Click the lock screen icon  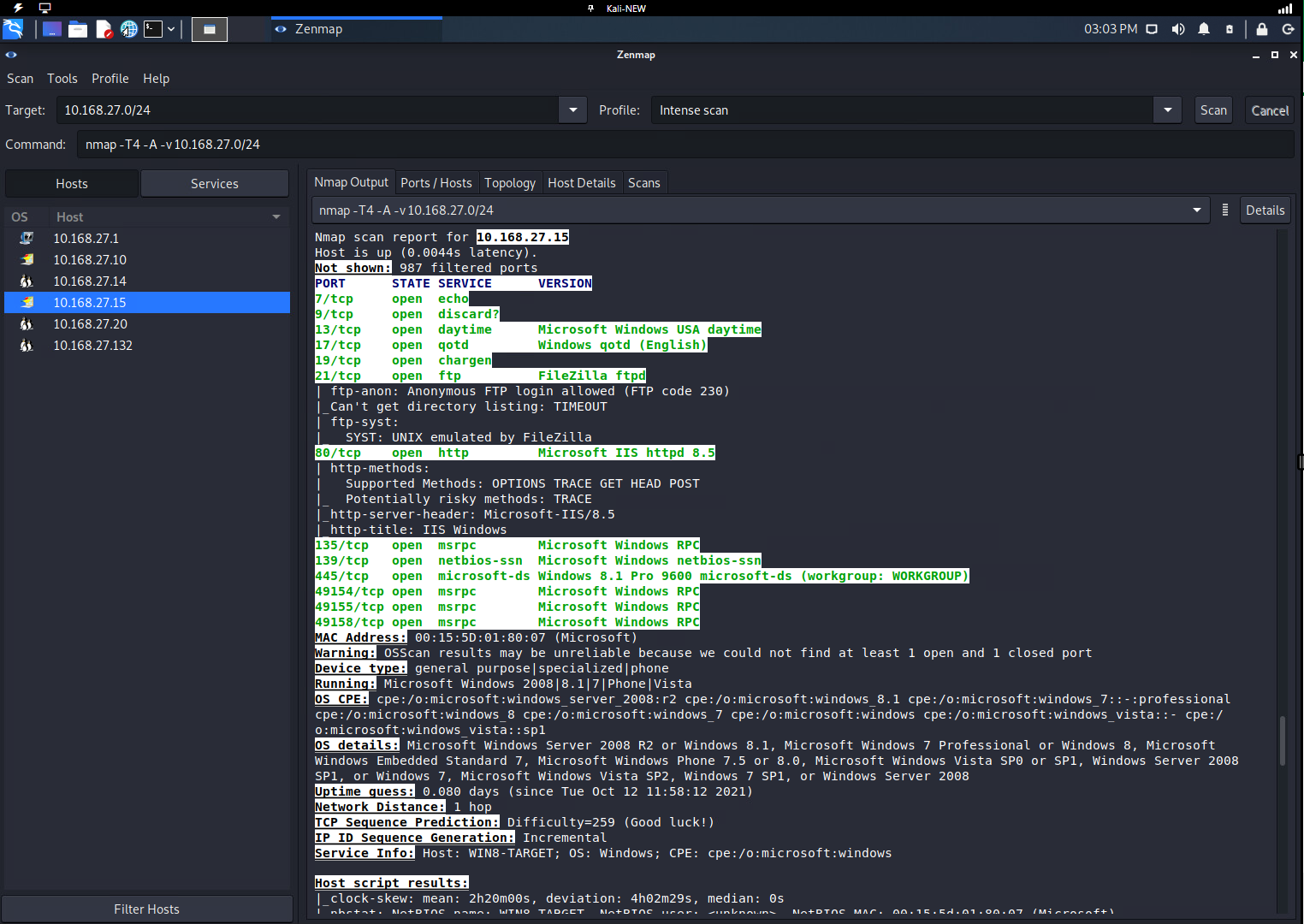click(x=1261, y=29)
